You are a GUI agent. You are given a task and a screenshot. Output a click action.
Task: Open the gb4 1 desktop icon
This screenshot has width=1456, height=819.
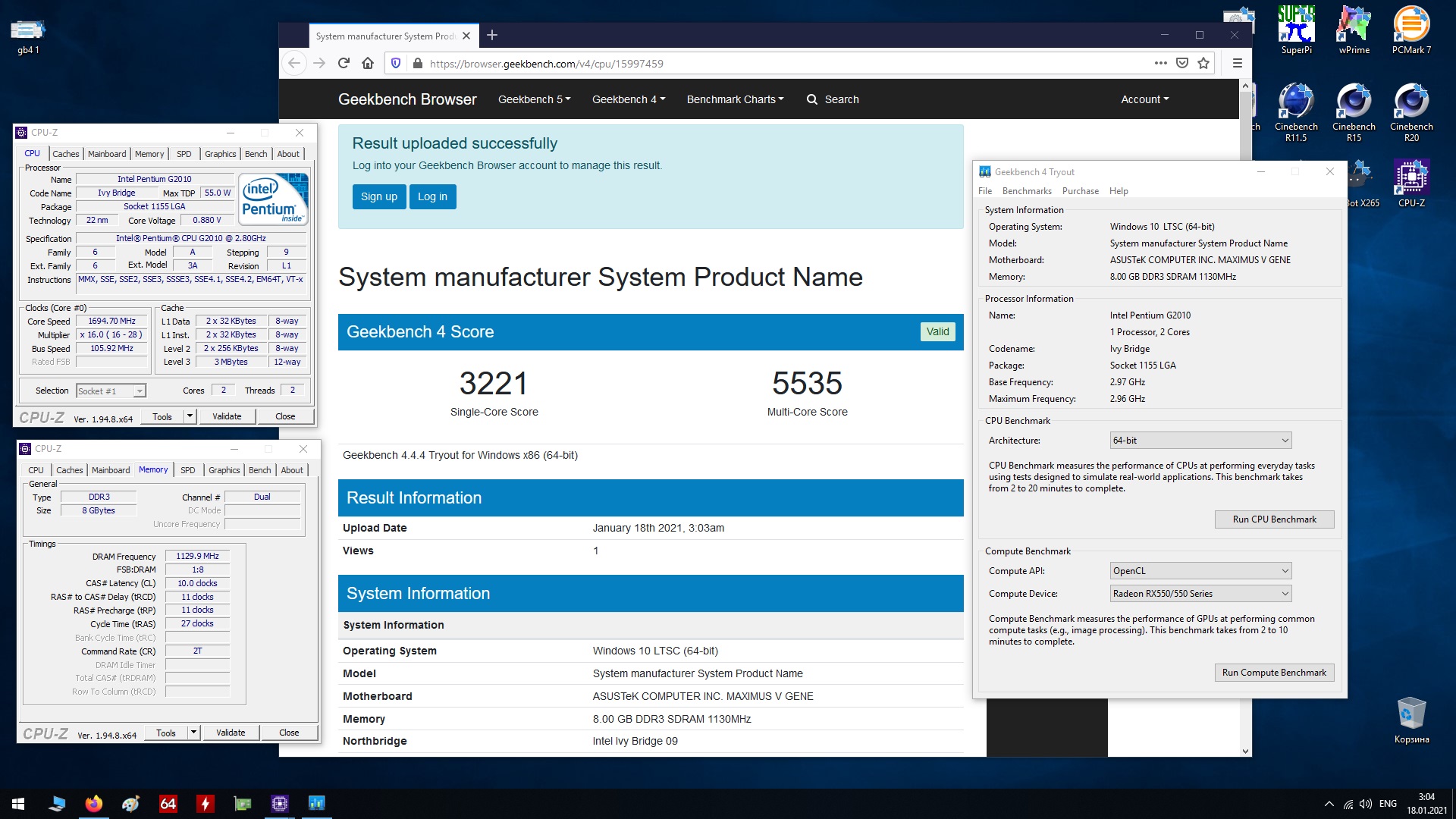(x=27, y=36)
